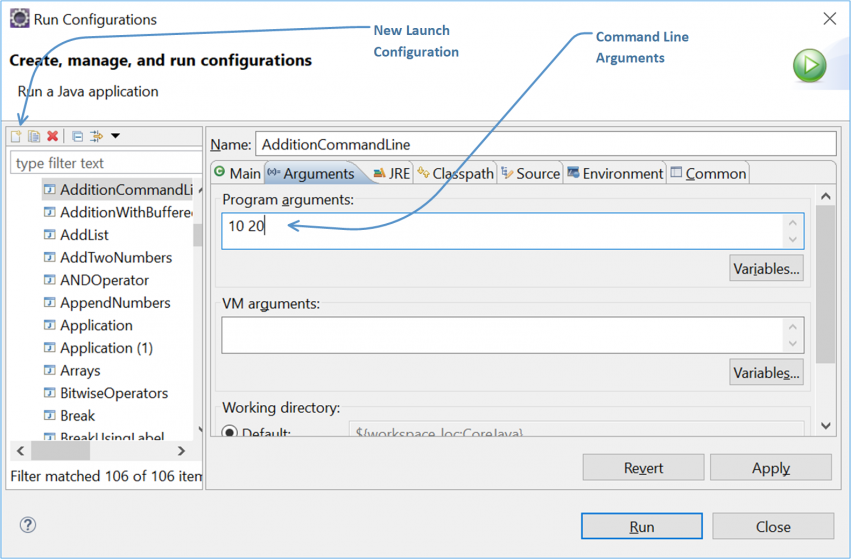Click the New launch configuration icon
This screenshot has height=559, width=851.
16,136
